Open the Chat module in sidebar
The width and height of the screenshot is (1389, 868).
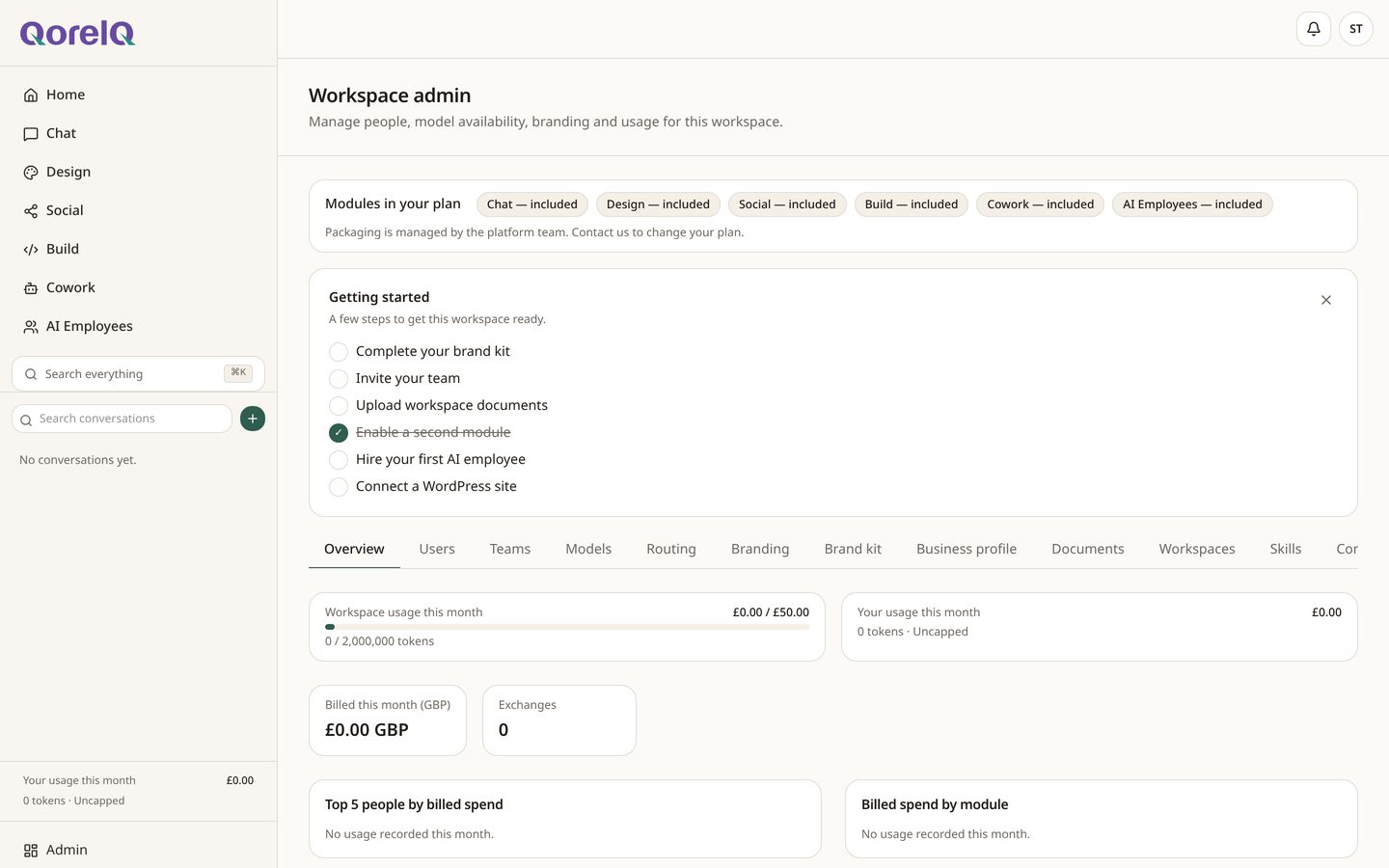[x=138, y=133]
